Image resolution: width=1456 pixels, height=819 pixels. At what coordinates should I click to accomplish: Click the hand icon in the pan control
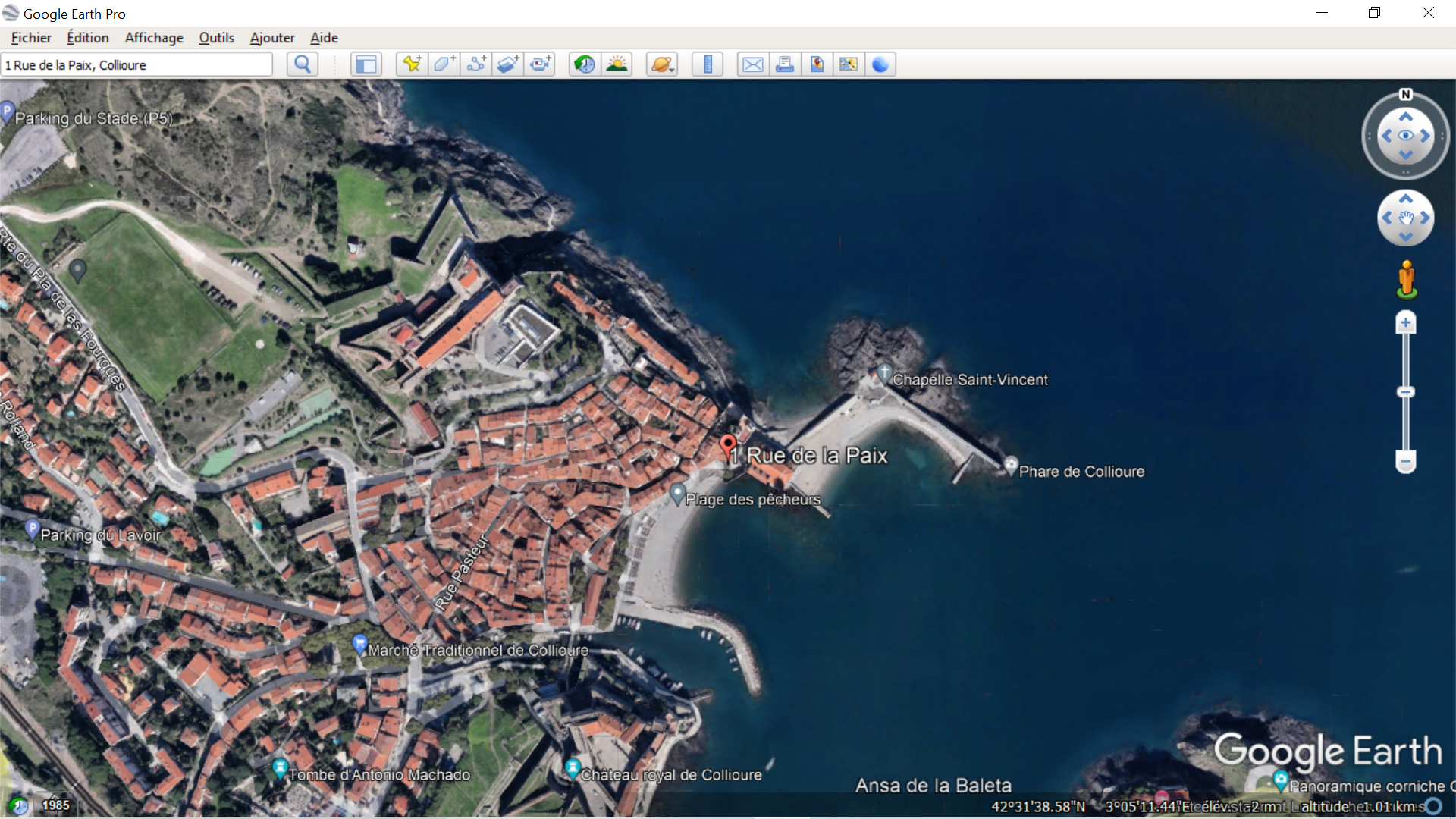tap(1406, 218)
